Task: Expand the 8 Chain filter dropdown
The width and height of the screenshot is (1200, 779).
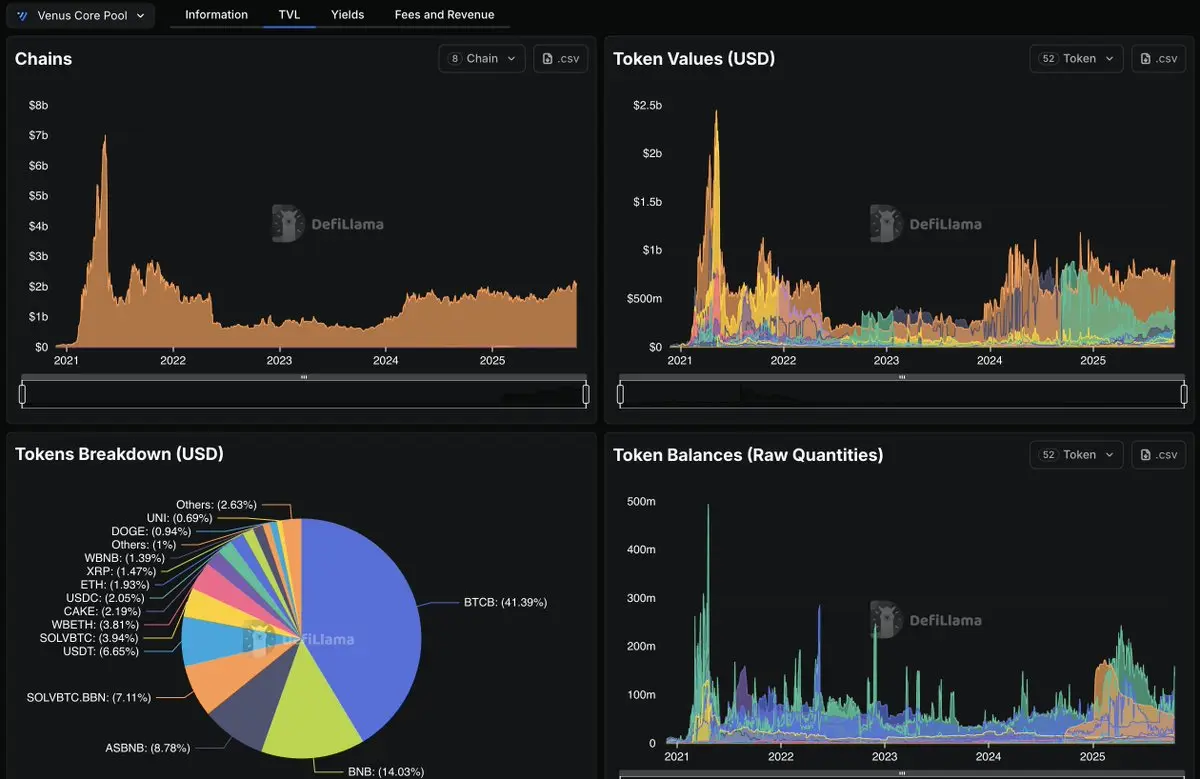Action: tap(482, 59)
